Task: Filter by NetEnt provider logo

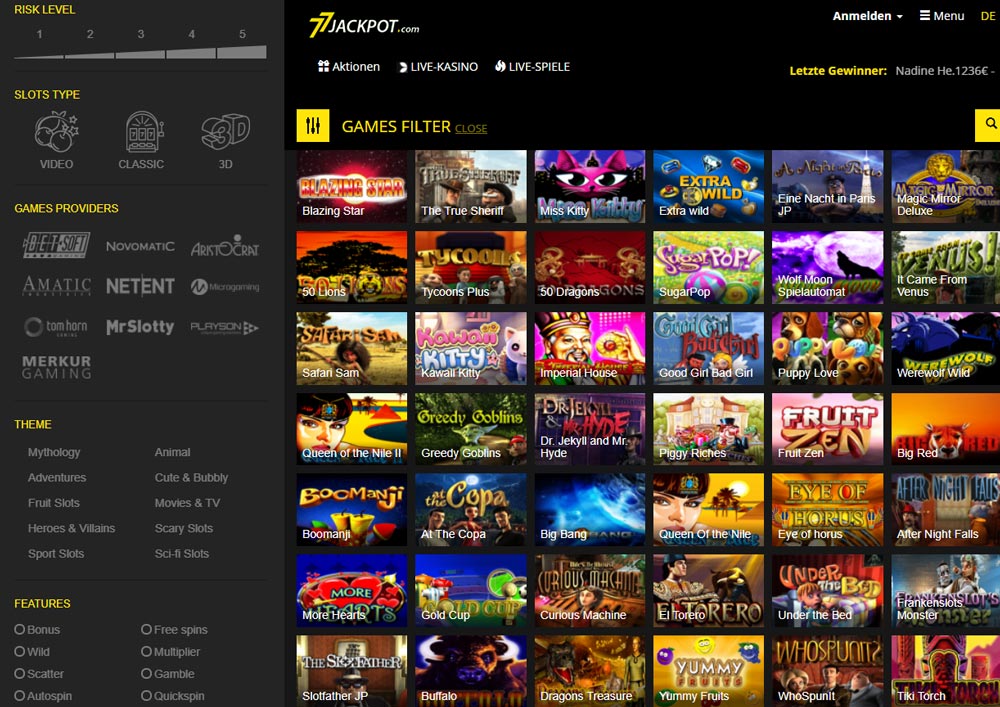Action: pyautogui.click(x=140, y=287)
